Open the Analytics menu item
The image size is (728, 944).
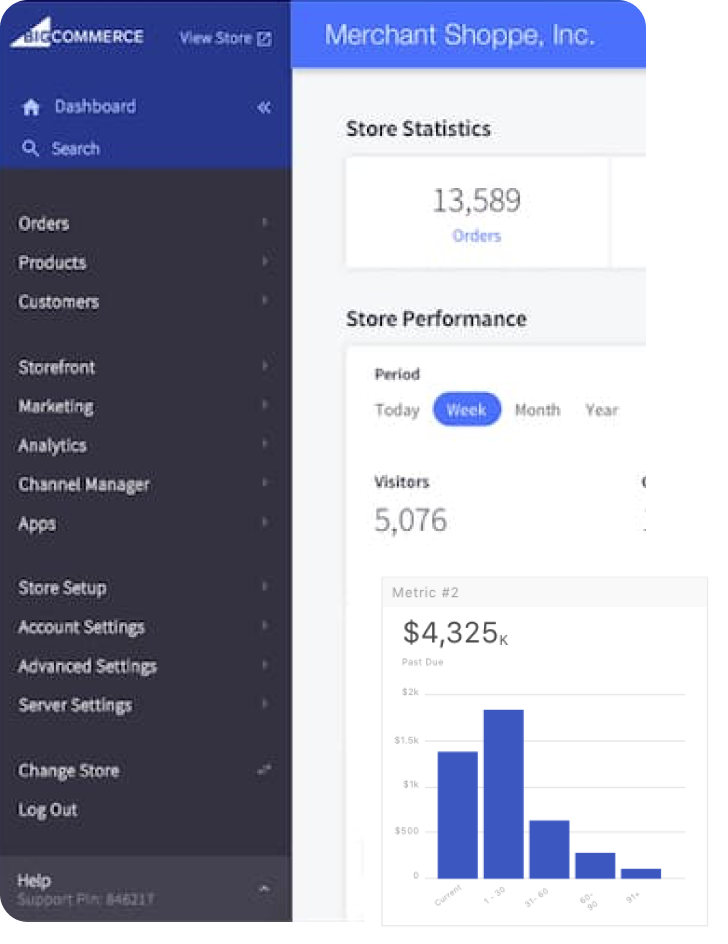point(52,445)
